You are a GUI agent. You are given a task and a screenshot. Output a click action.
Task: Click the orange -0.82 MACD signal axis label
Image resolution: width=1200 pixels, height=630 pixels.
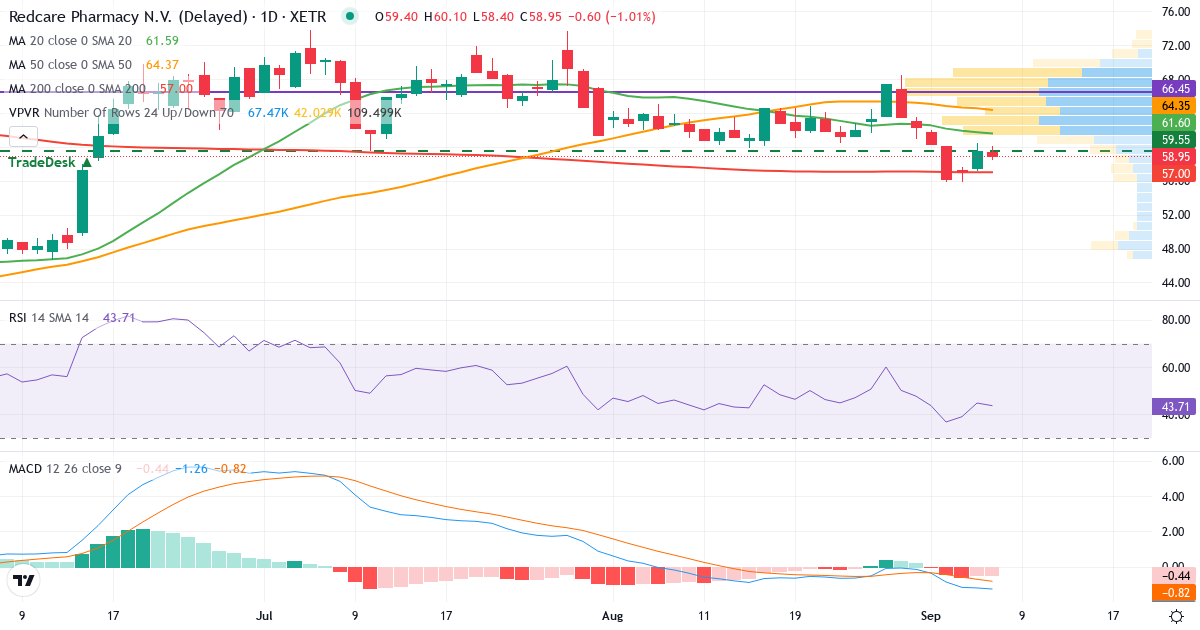[1174, 592]
